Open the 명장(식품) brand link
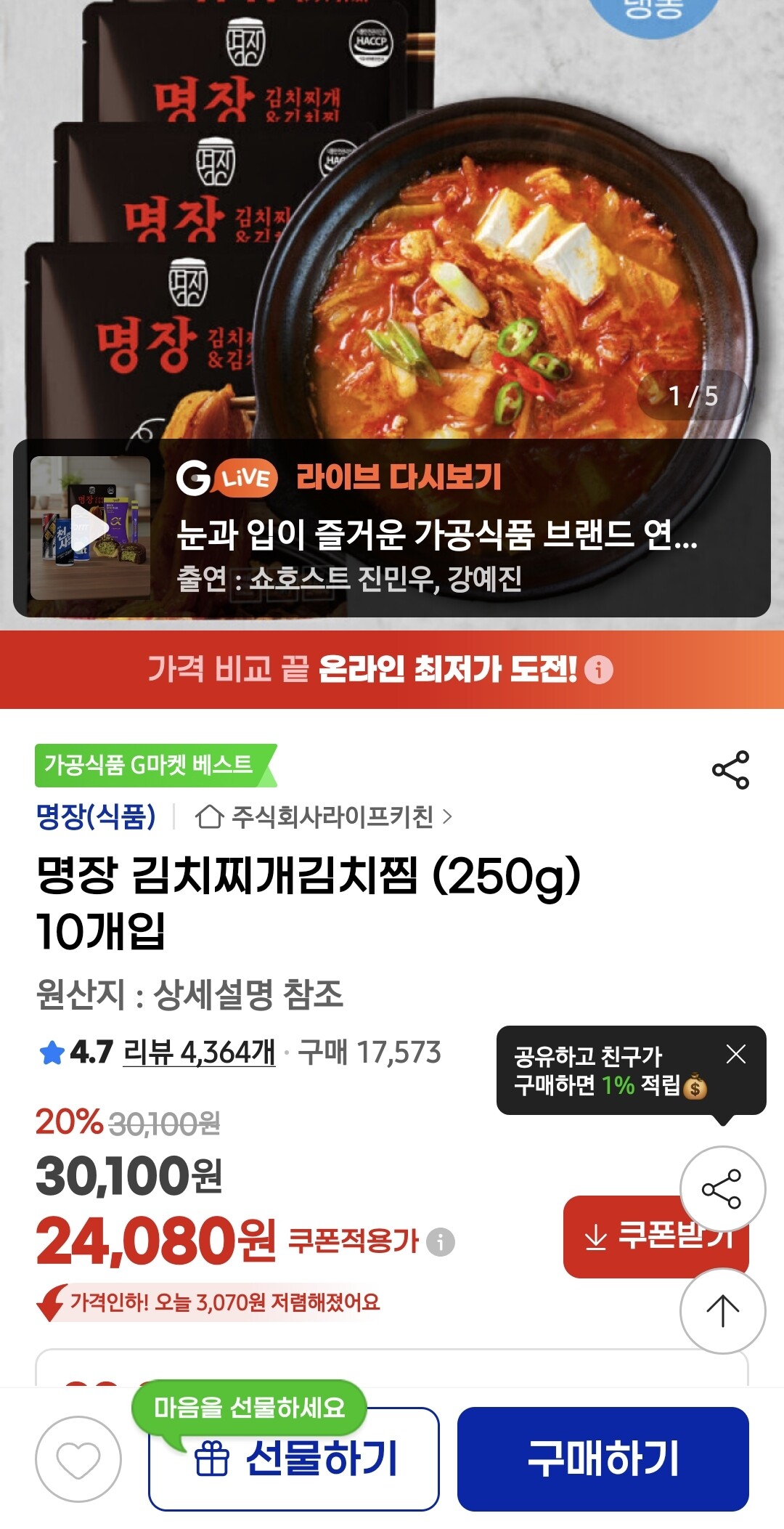The image size is (784, 1529). [x=96, y=816]
